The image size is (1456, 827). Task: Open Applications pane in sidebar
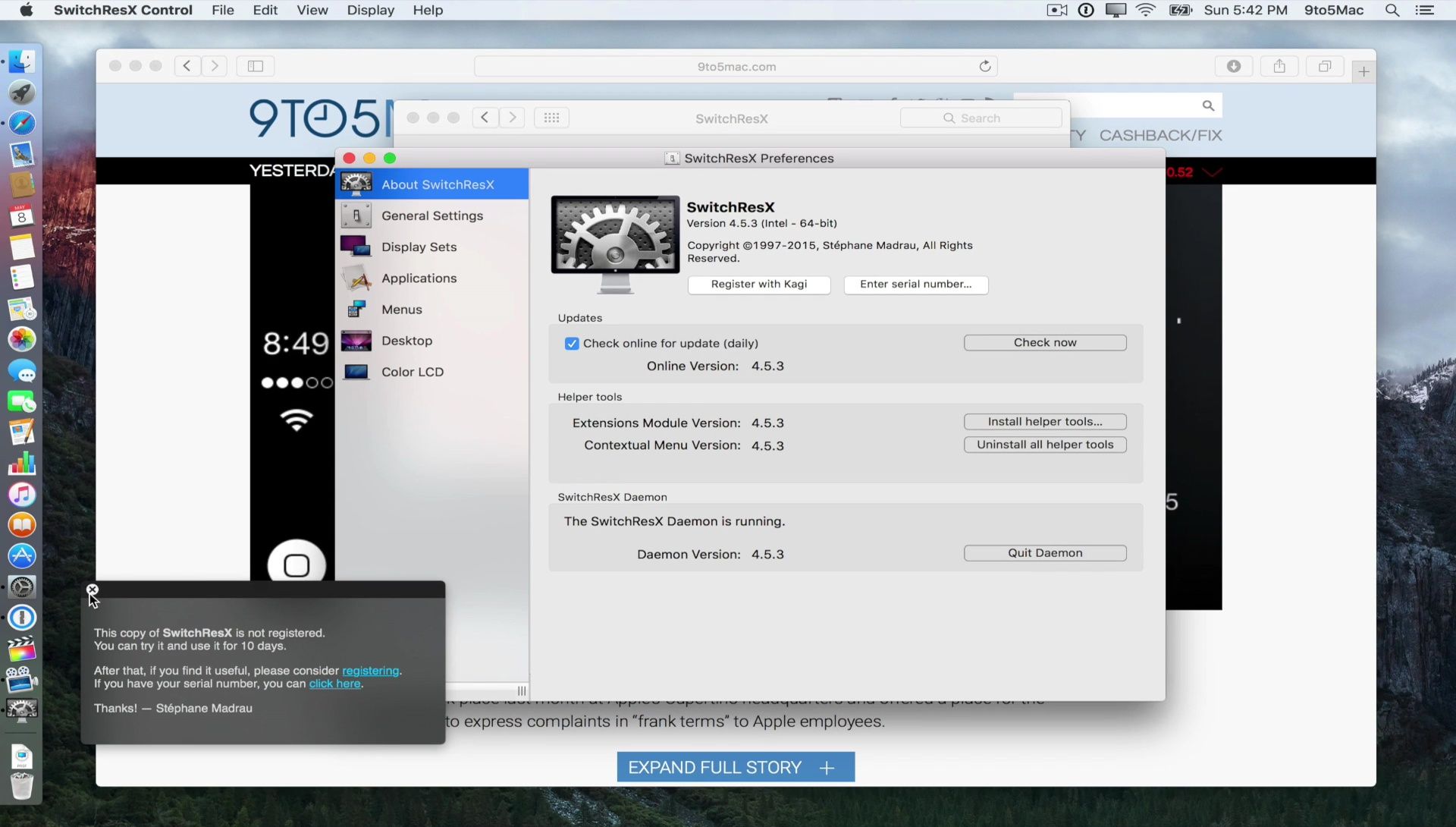[431, 278]
